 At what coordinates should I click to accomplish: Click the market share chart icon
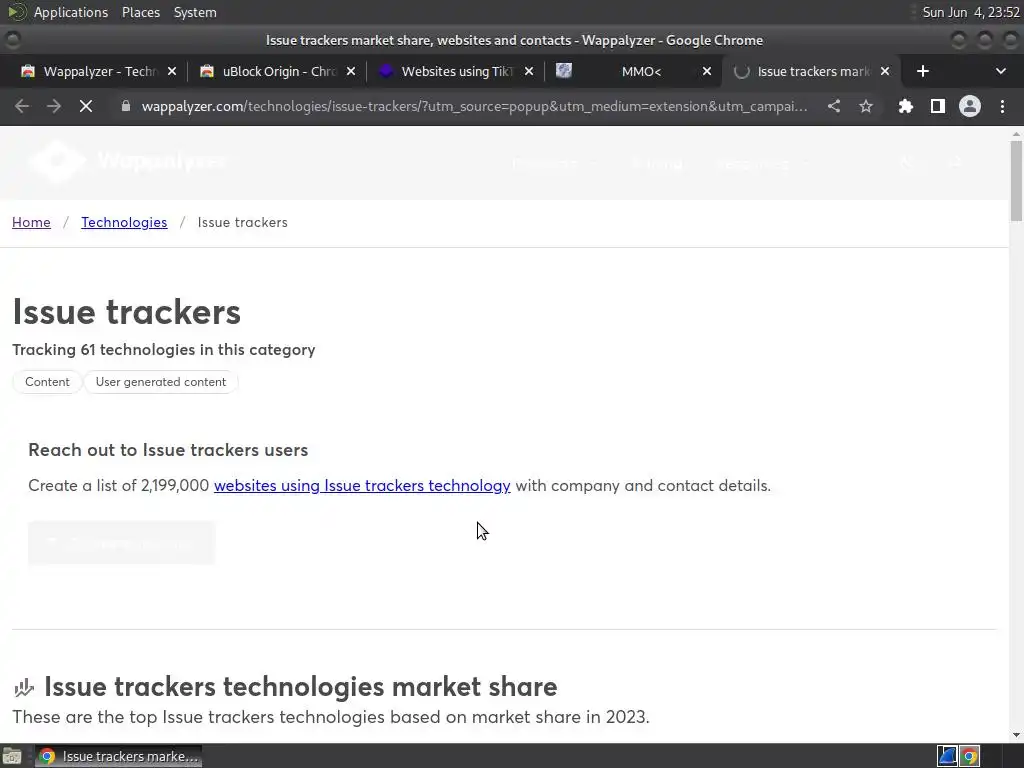coord(24,687)
